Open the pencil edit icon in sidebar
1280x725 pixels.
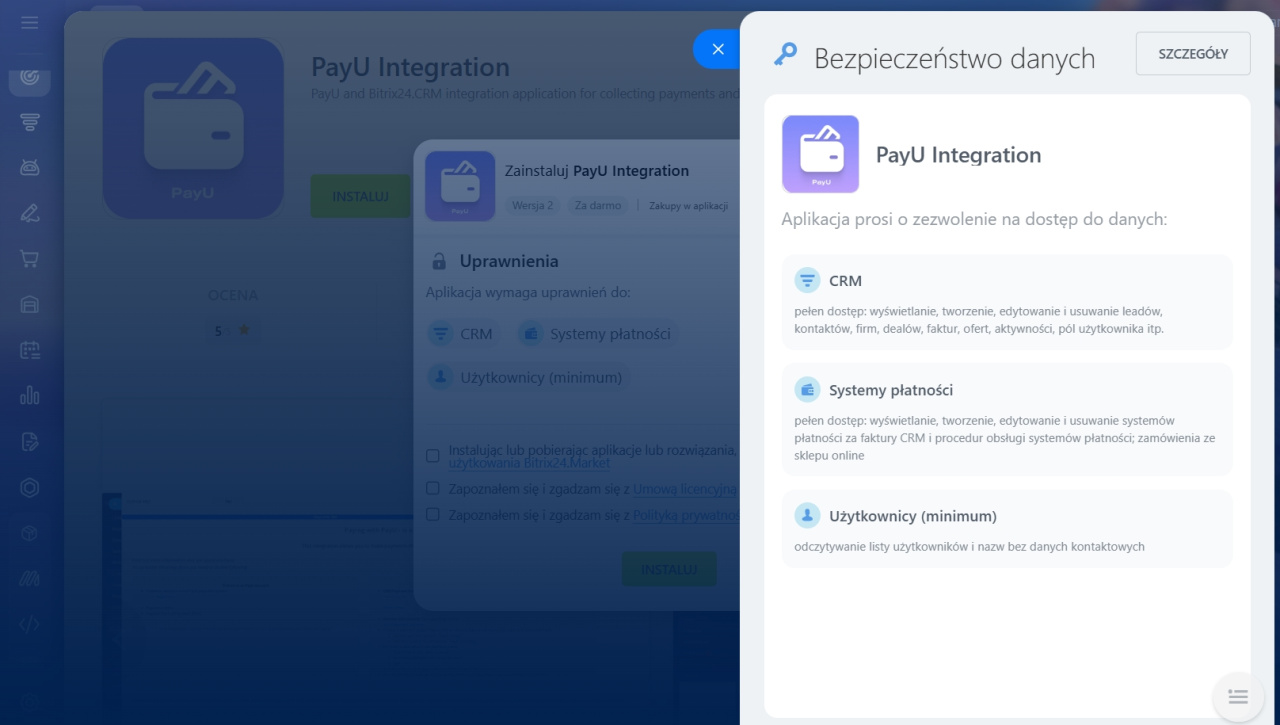(x=29, y=213)
